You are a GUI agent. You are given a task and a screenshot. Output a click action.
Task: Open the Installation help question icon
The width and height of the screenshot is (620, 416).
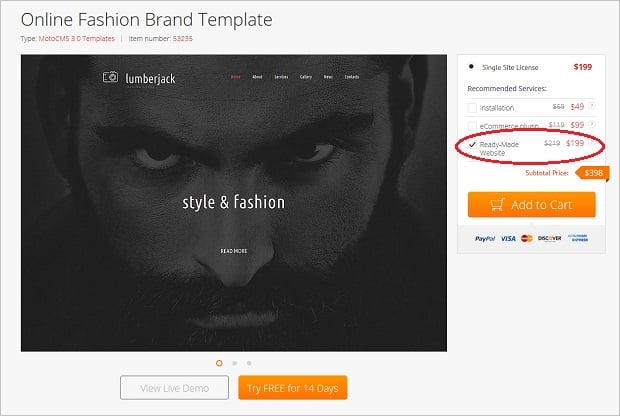[x=591, y=105]
